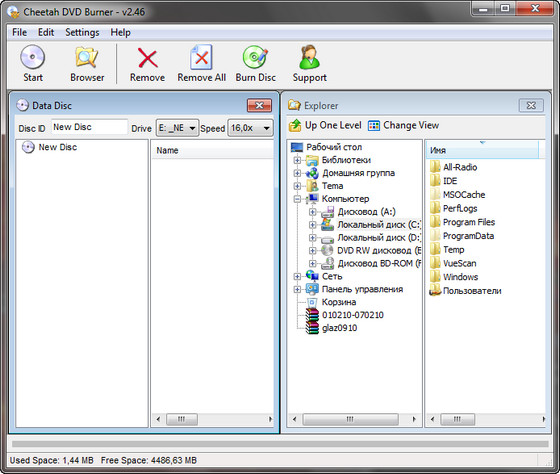Image resolution: width=560 pixels, height=474 pixels.
Task: Select Локальный диск (C:) in tree
Action: point(371,225)
